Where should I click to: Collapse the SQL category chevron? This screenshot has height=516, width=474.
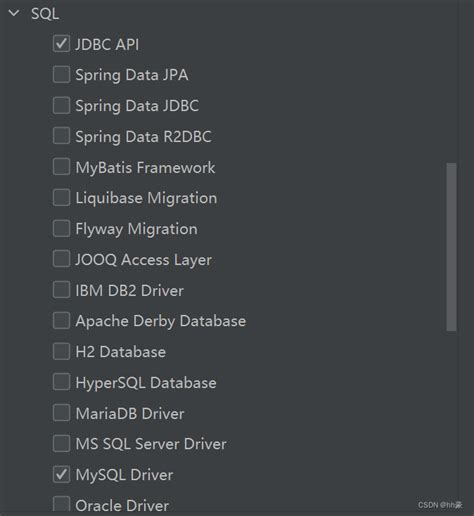(14, 14)
